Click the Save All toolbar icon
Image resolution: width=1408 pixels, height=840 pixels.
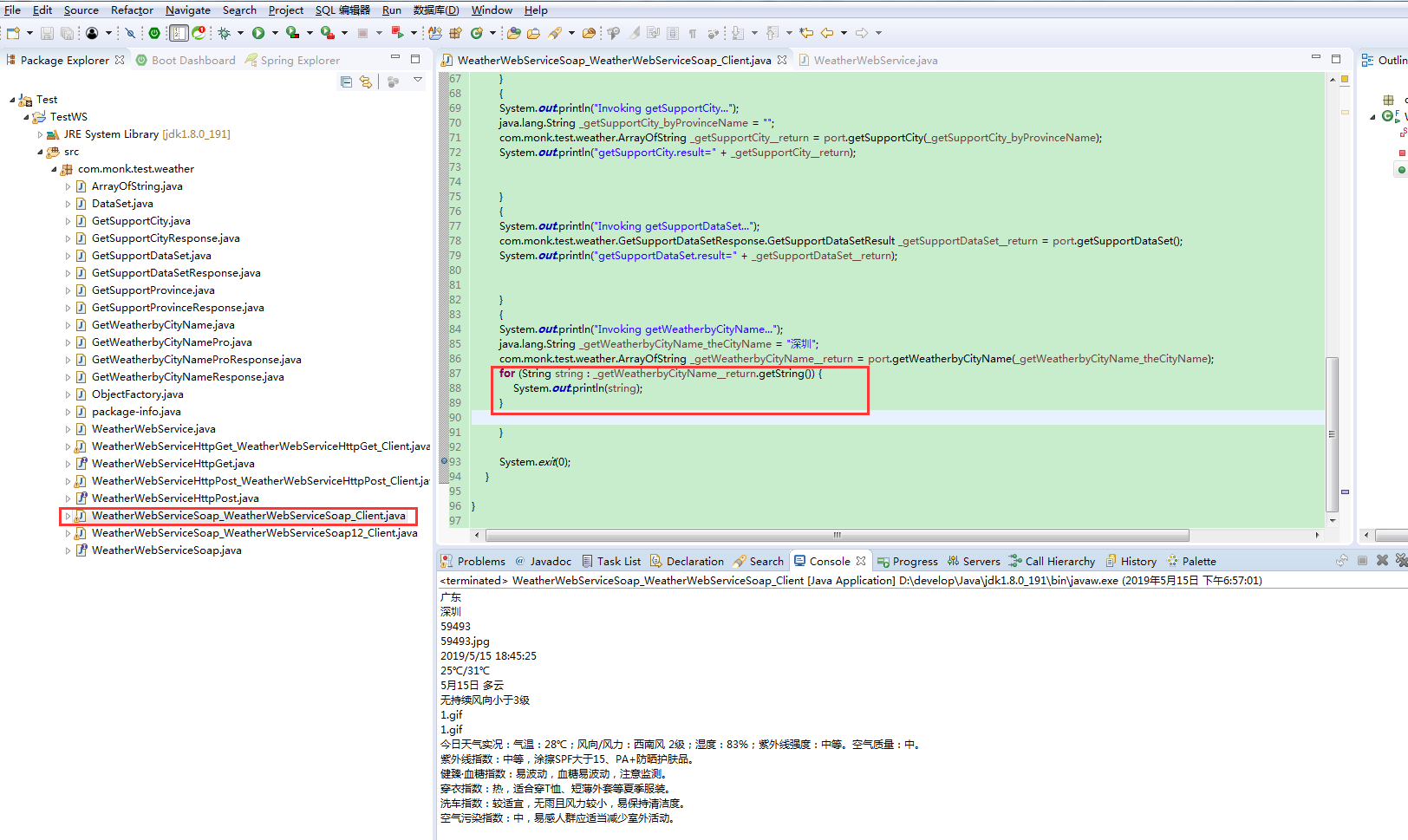[67, 33]
